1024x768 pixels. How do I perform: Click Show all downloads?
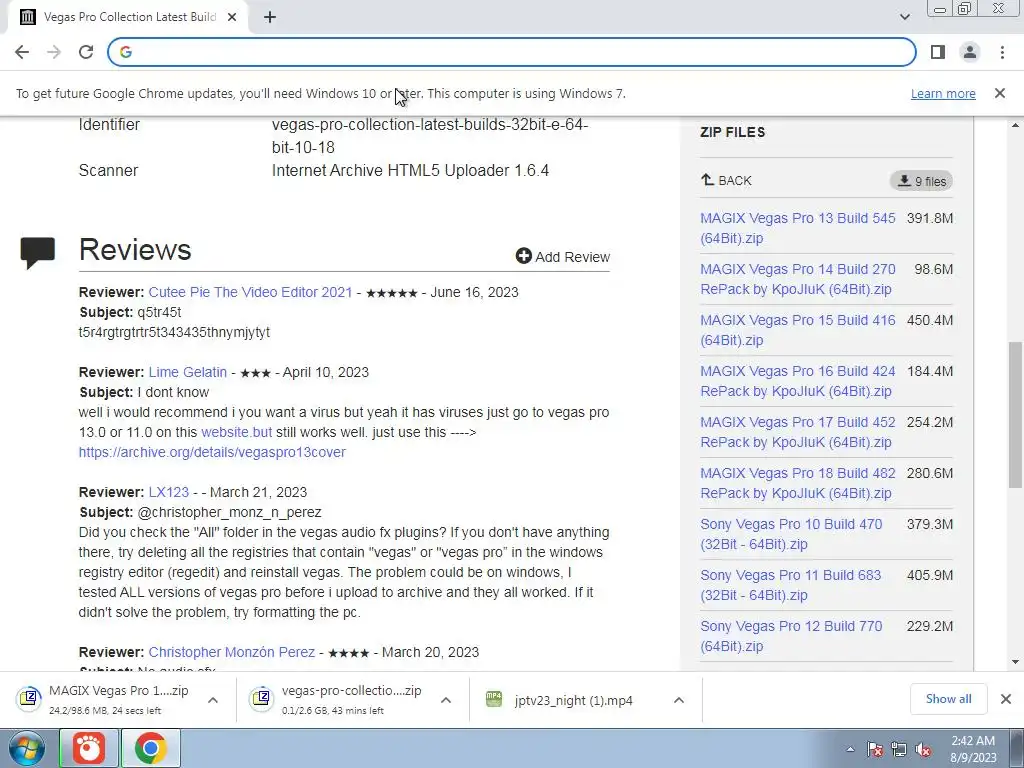click(x=948, y=699)
